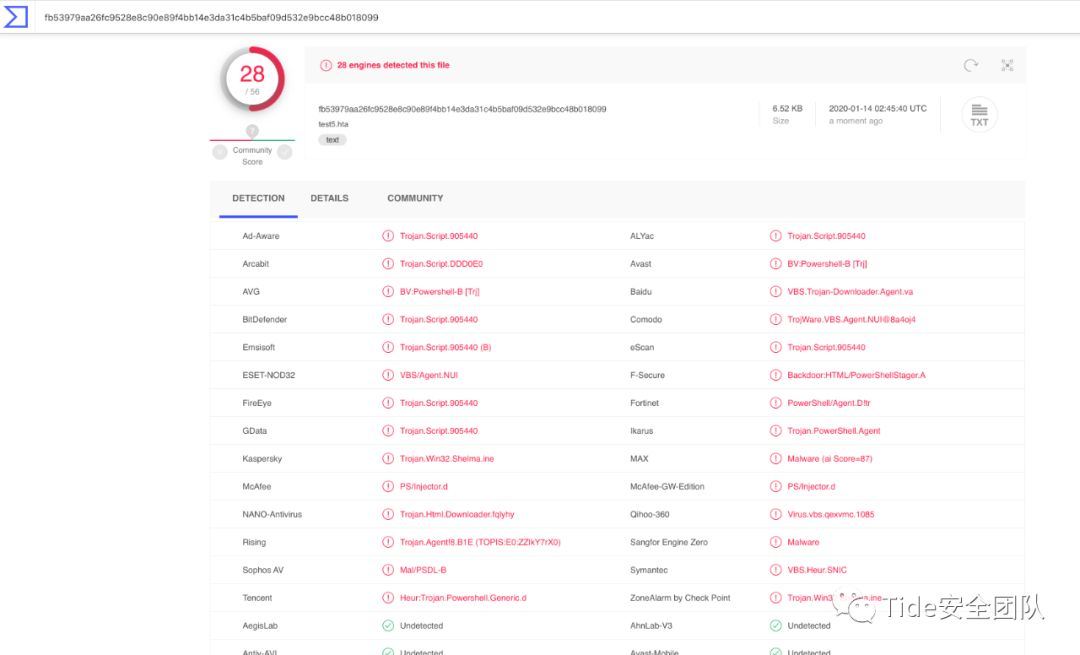Open the COMMUNITY tab
The image size is (1080, 655).
point(415,198)
